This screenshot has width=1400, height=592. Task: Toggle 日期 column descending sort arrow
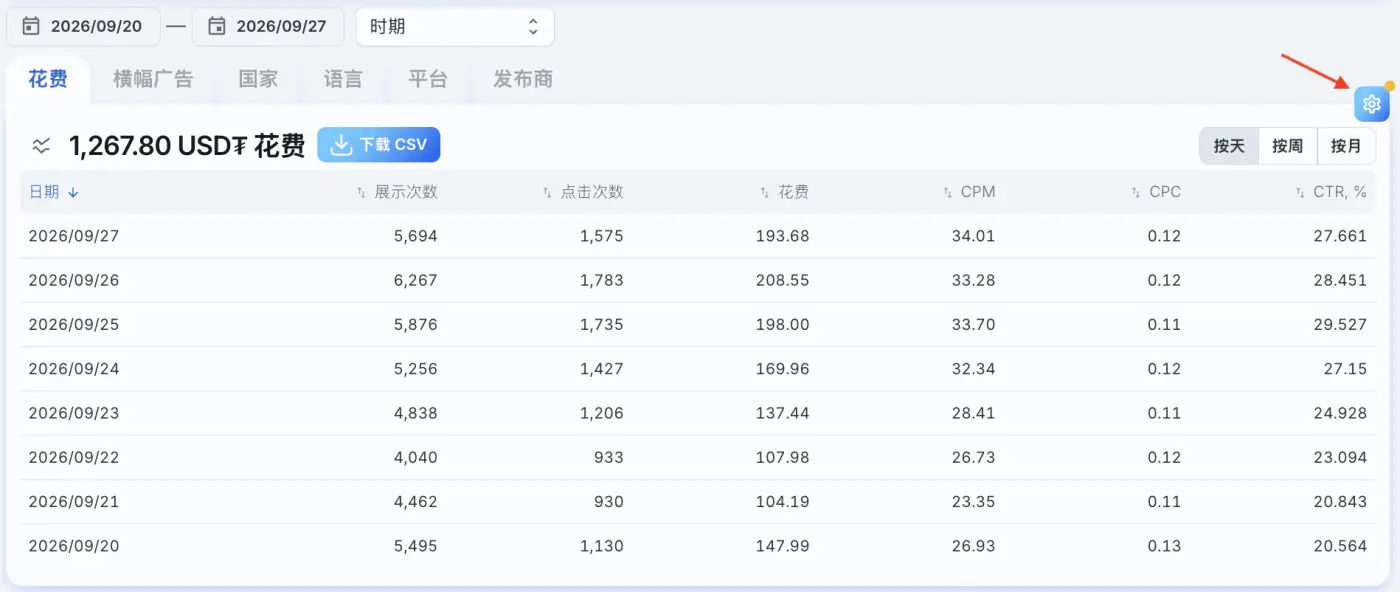pyautogui.click(x=73, y=192)
